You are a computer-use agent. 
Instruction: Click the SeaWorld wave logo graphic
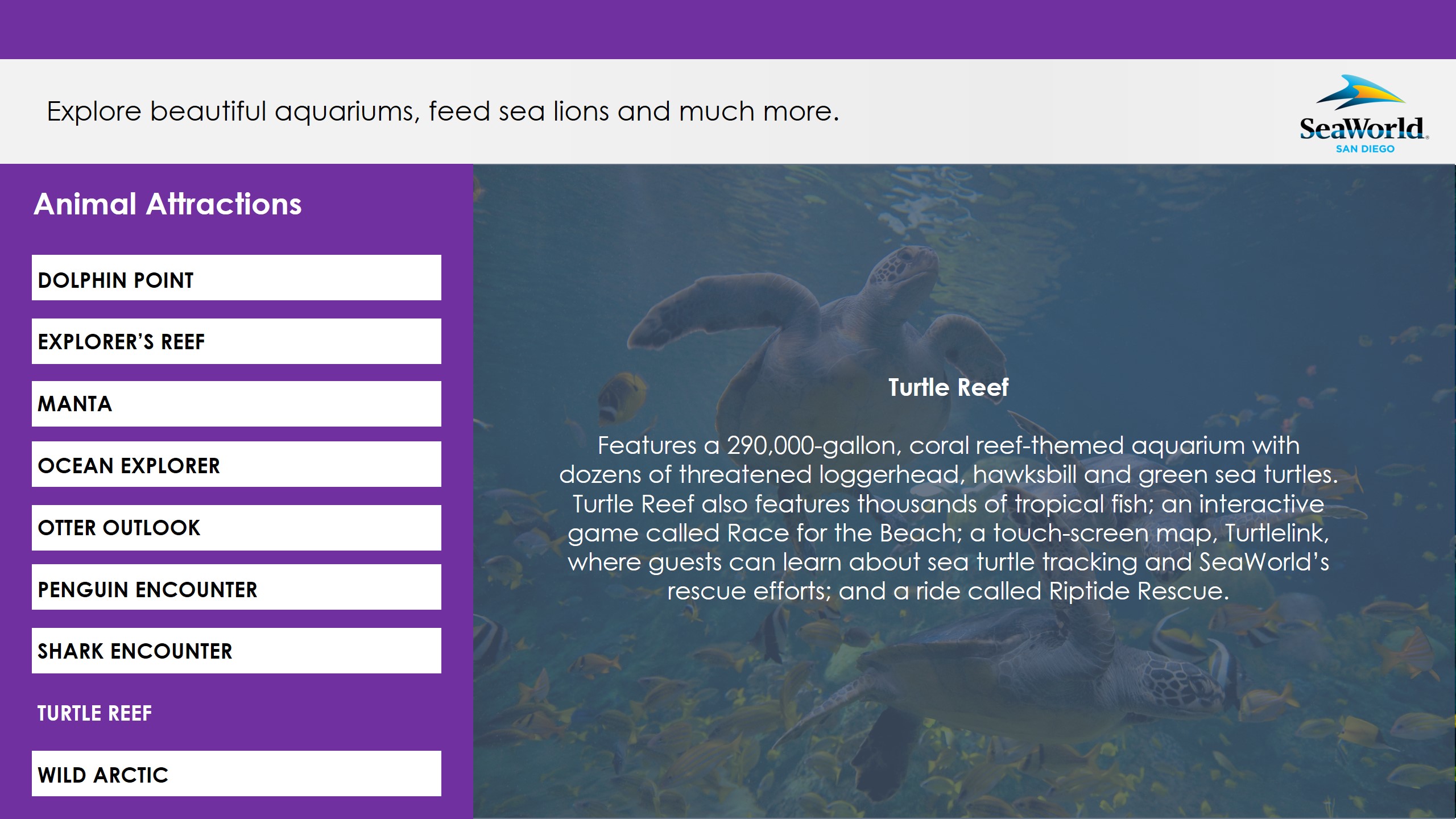(x=1360, y=93)
